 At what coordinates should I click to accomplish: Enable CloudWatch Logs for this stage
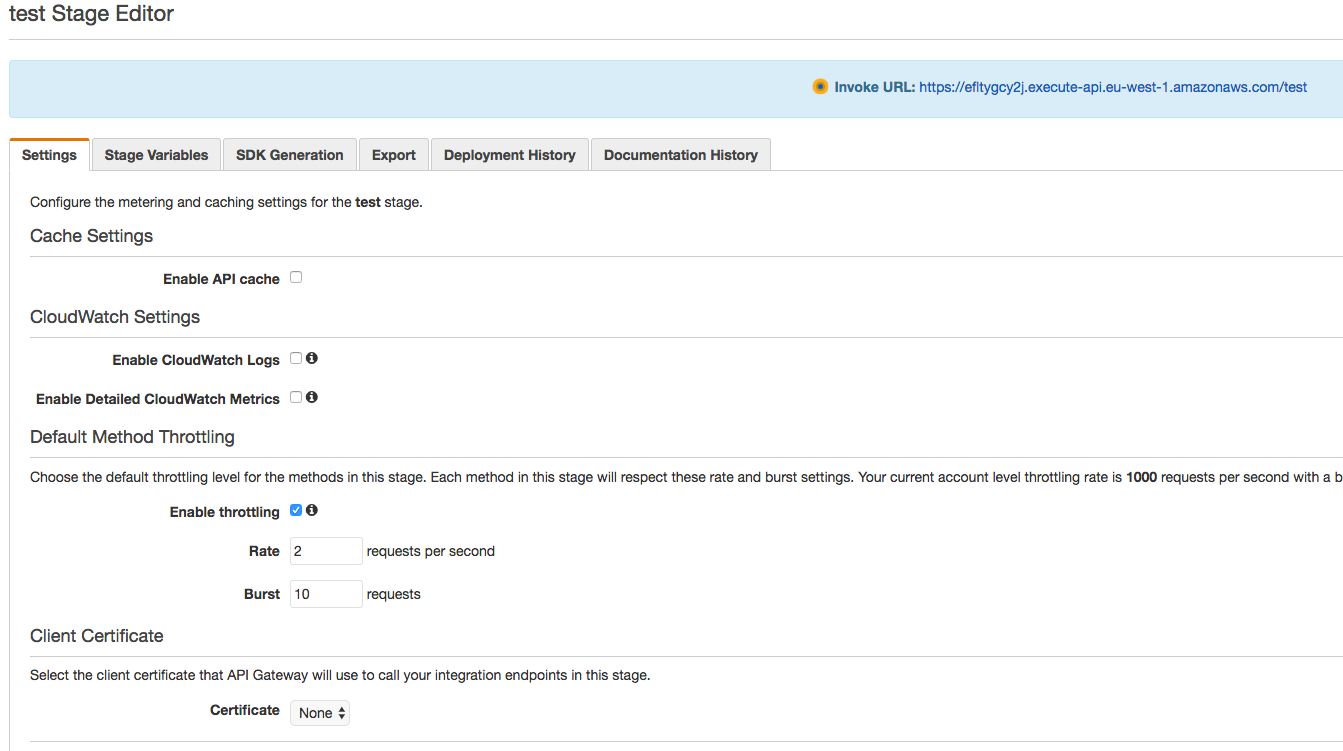pyautogui.click(x=295, y=357)
